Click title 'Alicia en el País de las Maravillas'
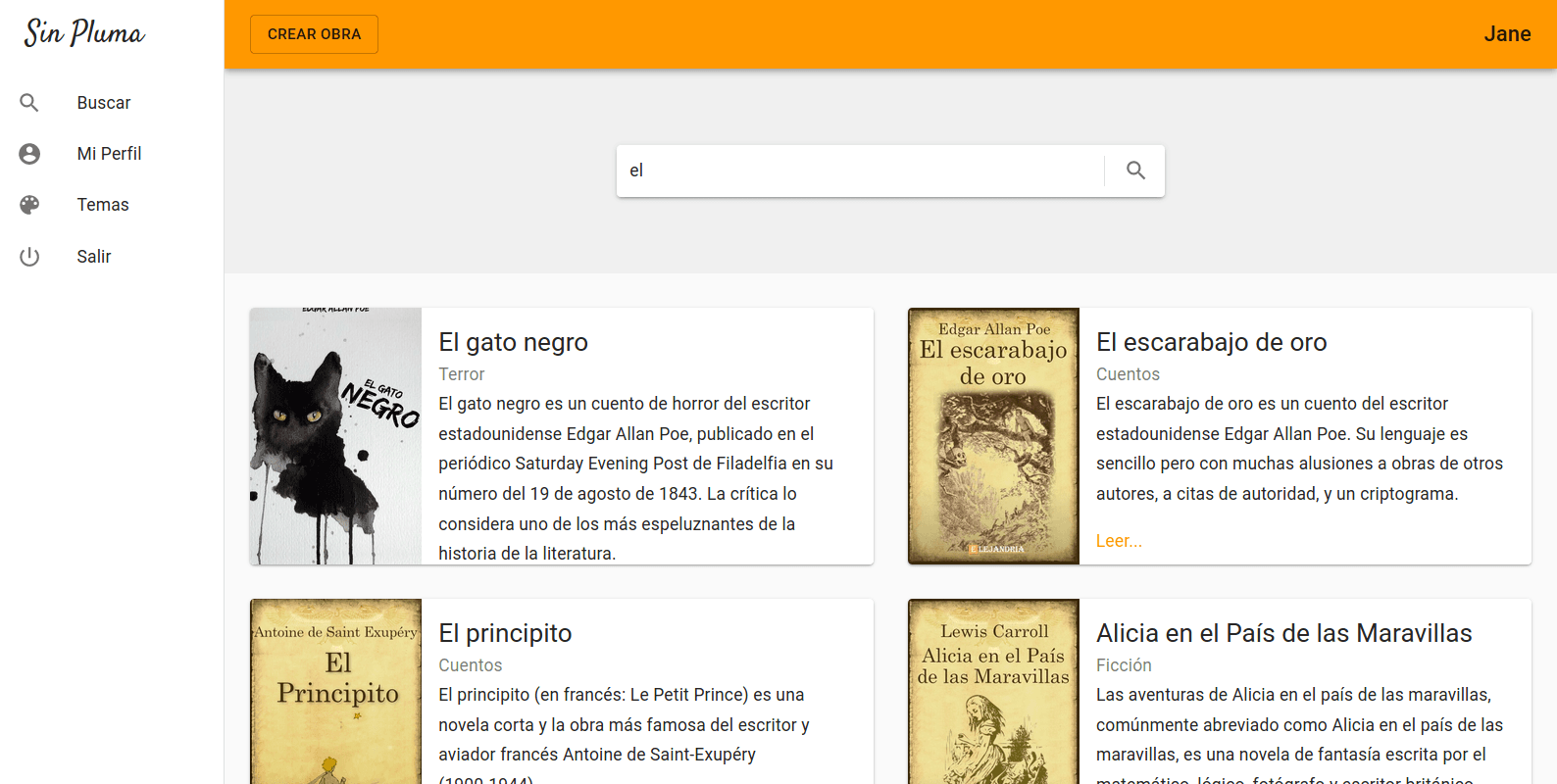1557x784 pixels. click(x=1283, y=633)
